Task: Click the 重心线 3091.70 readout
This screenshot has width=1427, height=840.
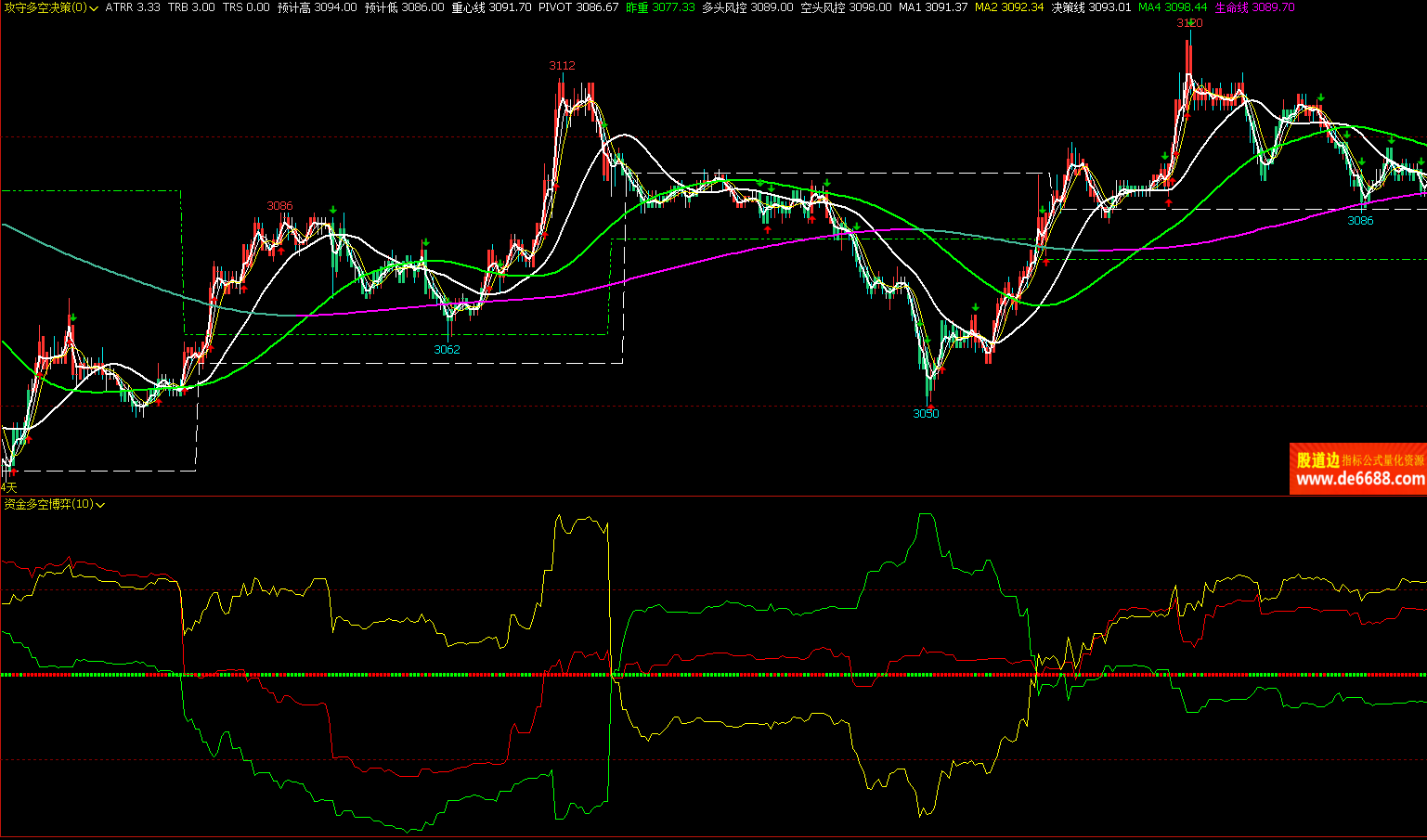Action: (x=491, y=7)
